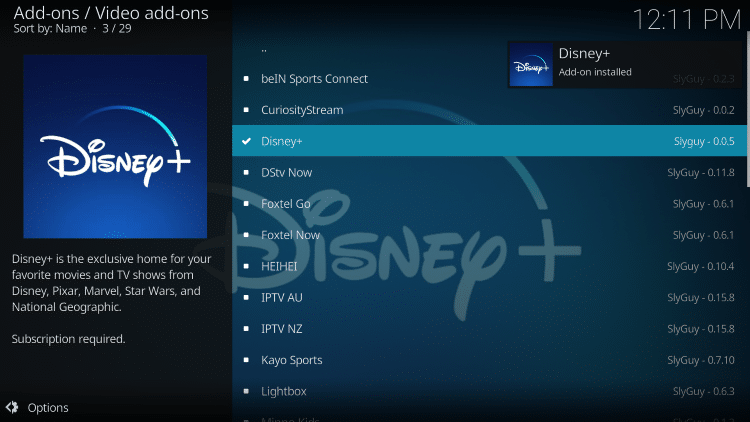Click the bullet icon beside CuriosityStream
The image size is (750, 422).
click(x=246, y=110)
